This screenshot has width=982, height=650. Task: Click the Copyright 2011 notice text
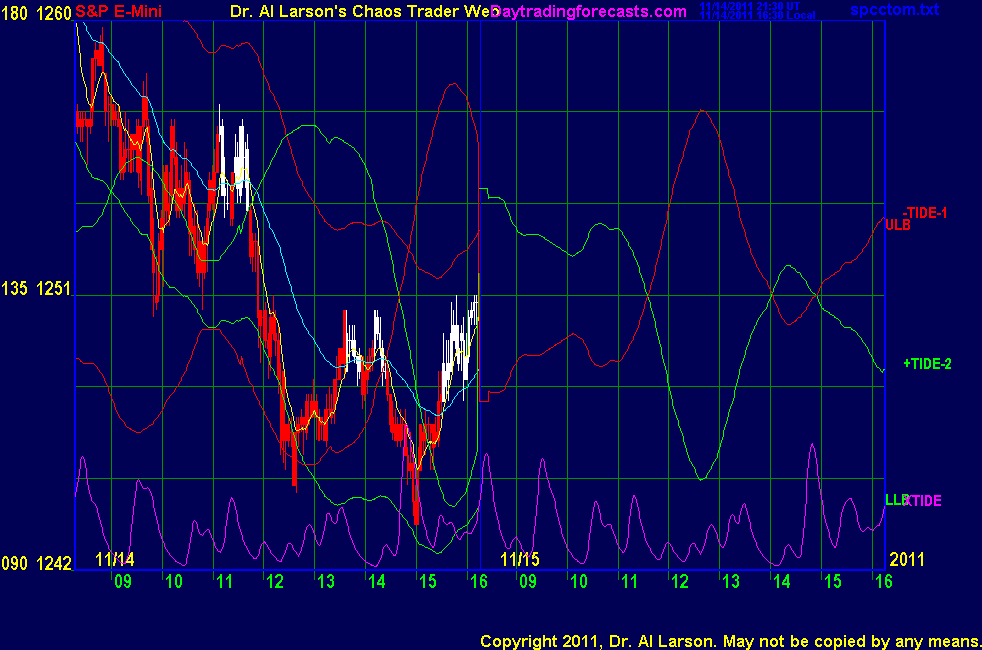tap(729, 640)
